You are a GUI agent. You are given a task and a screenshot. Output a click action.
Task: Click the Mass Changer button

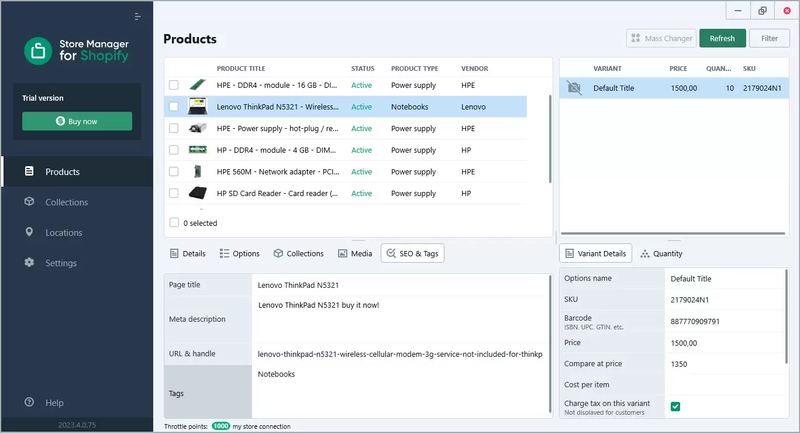click(661, 38)
